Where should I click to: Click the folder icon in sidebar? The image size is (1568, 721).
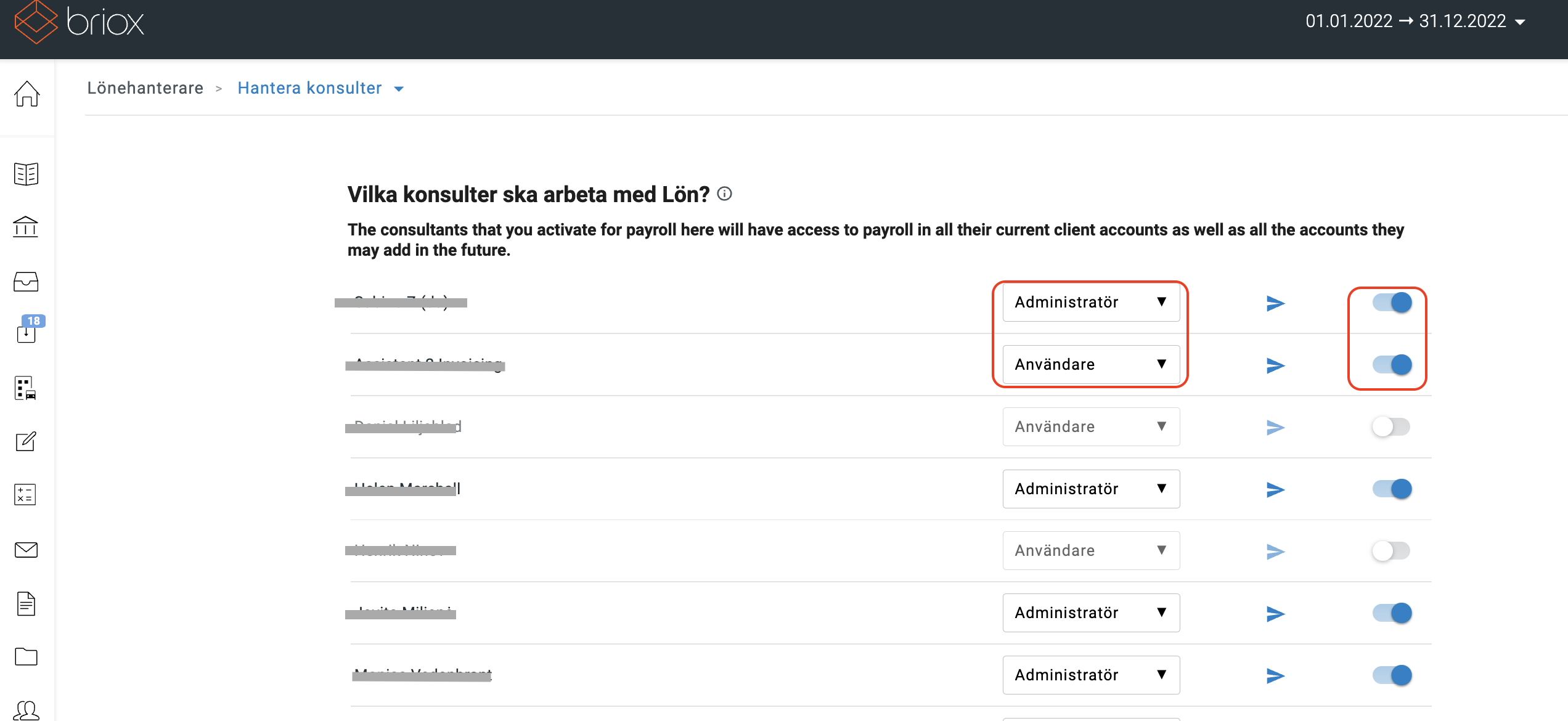tap(26, 657)
